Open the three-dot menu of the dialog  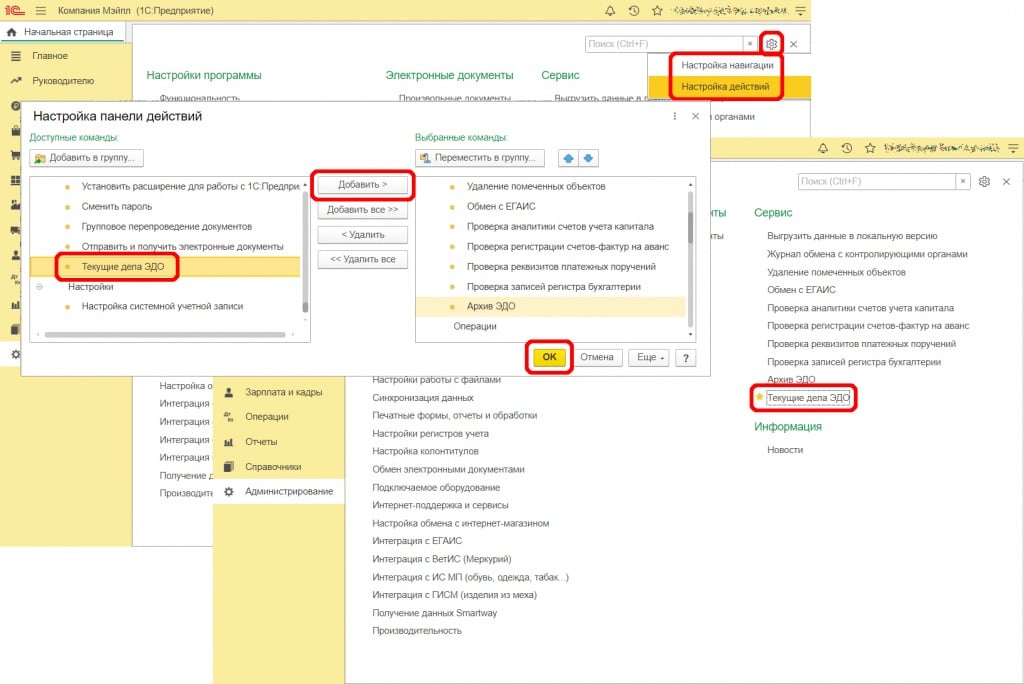tap(673, 117)
